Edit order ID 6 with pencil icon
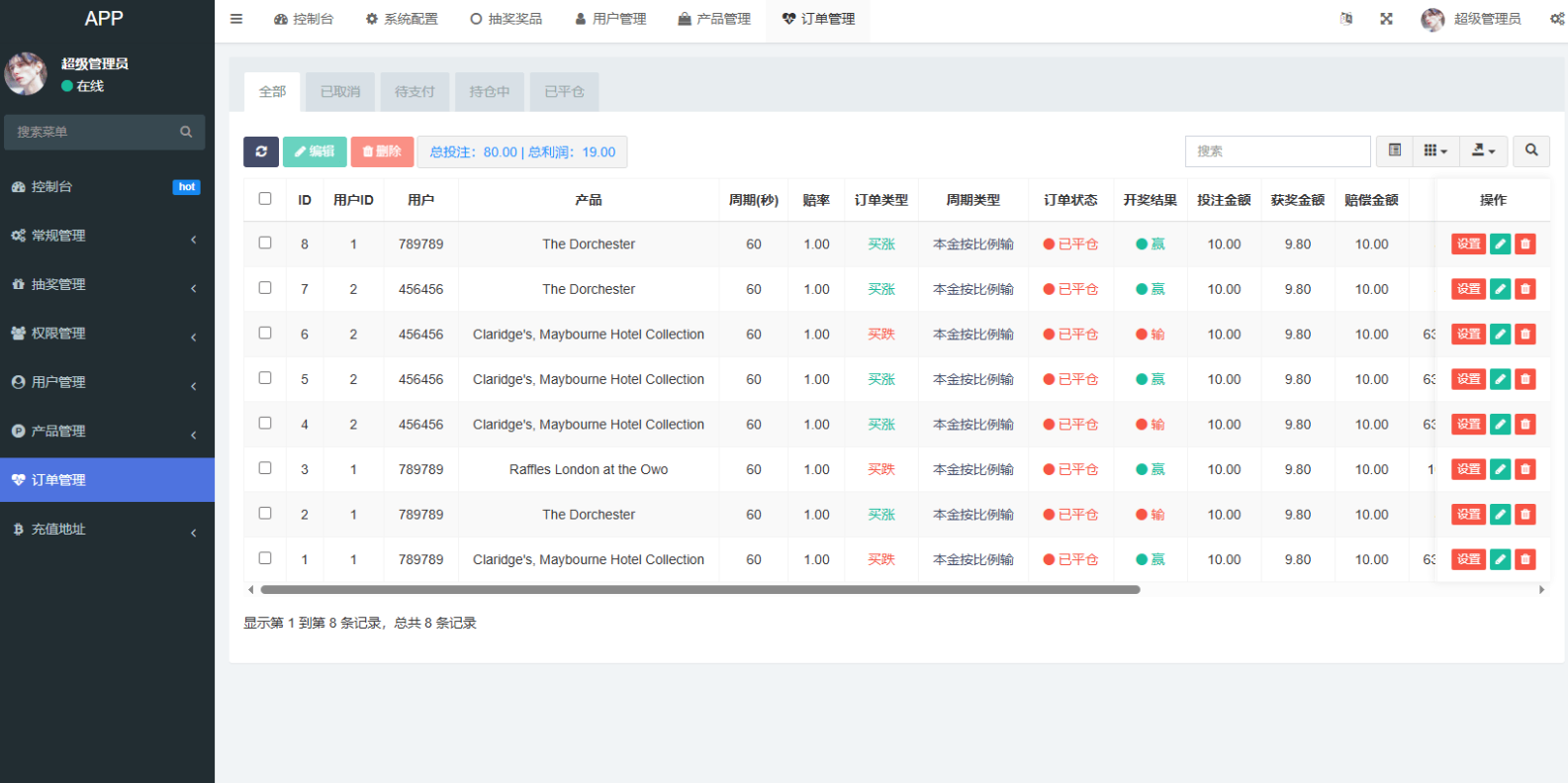This screenshot has width=1568, height=783. (1501, 335)
